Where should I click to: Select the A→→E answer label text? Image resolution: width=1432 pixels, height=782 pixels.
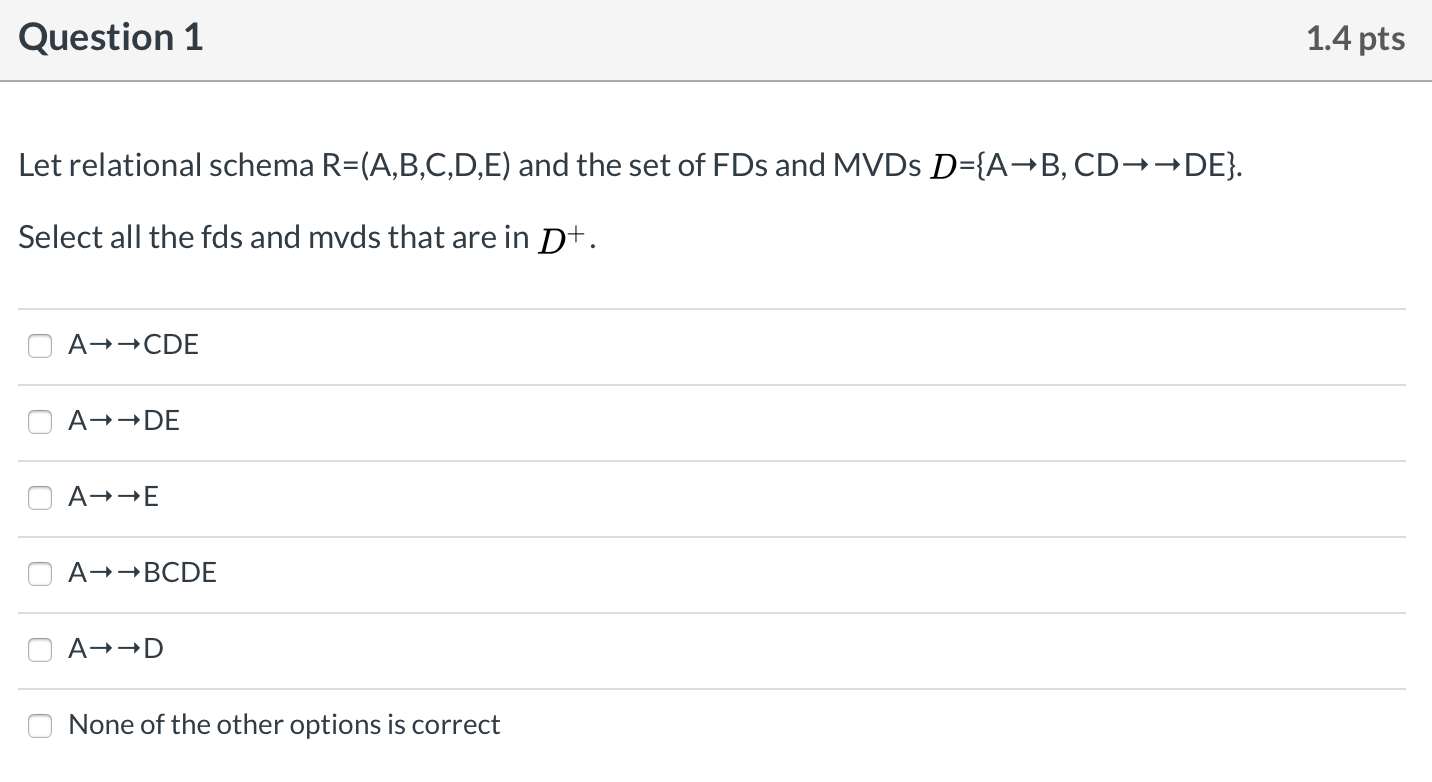pyautogui.click(x=112, y=496)
